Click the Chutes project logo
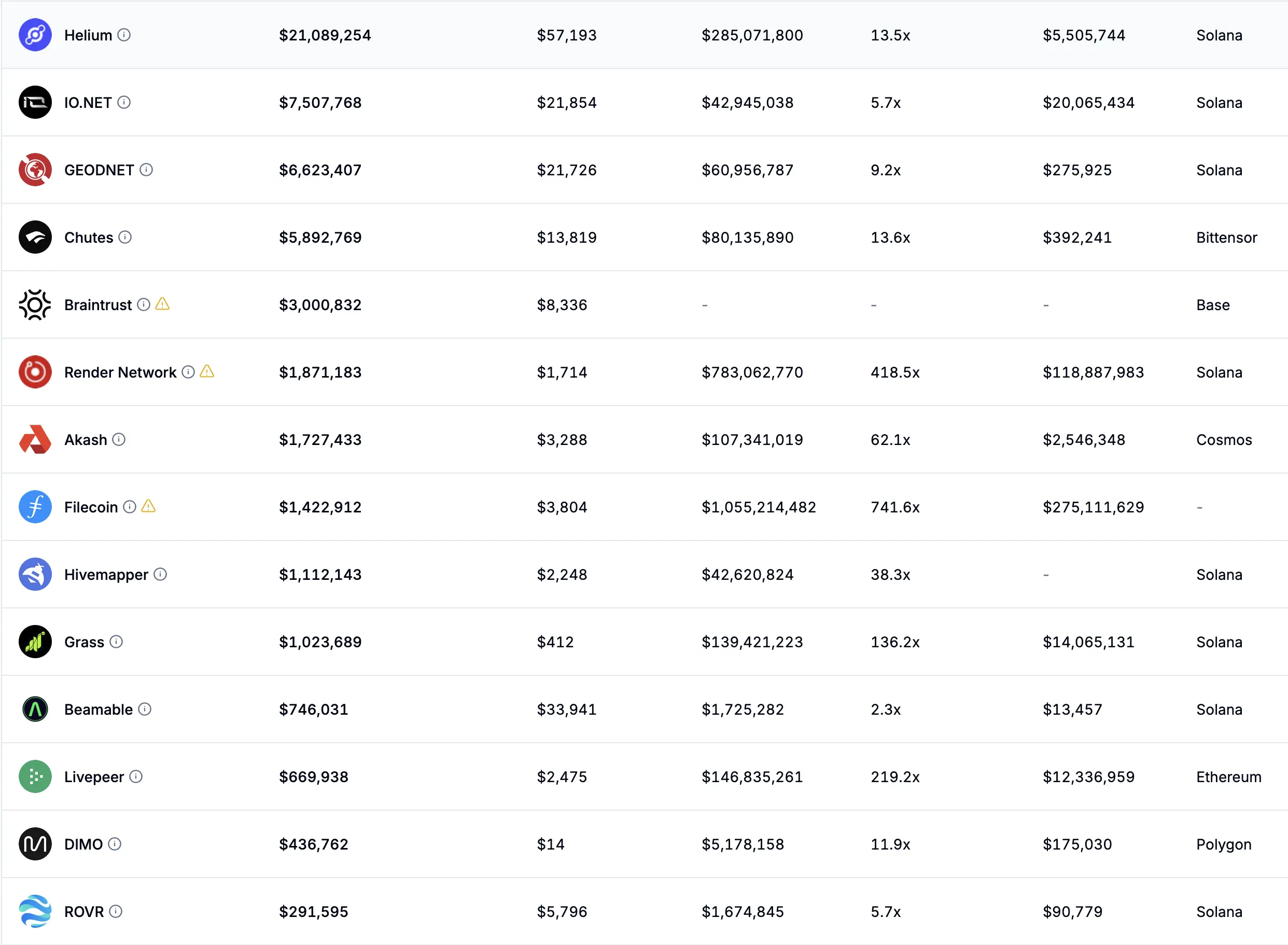Screen dimensions: 1288x945 [35, 237]
